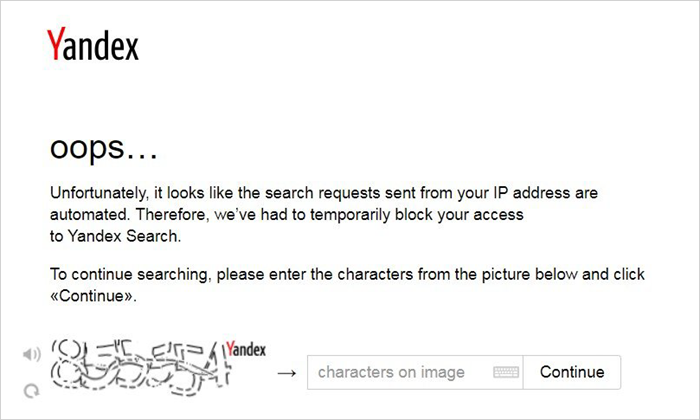Click the «Continue» word in the instructions
This screenshot has height=420, width=700.
click(93, 296)
